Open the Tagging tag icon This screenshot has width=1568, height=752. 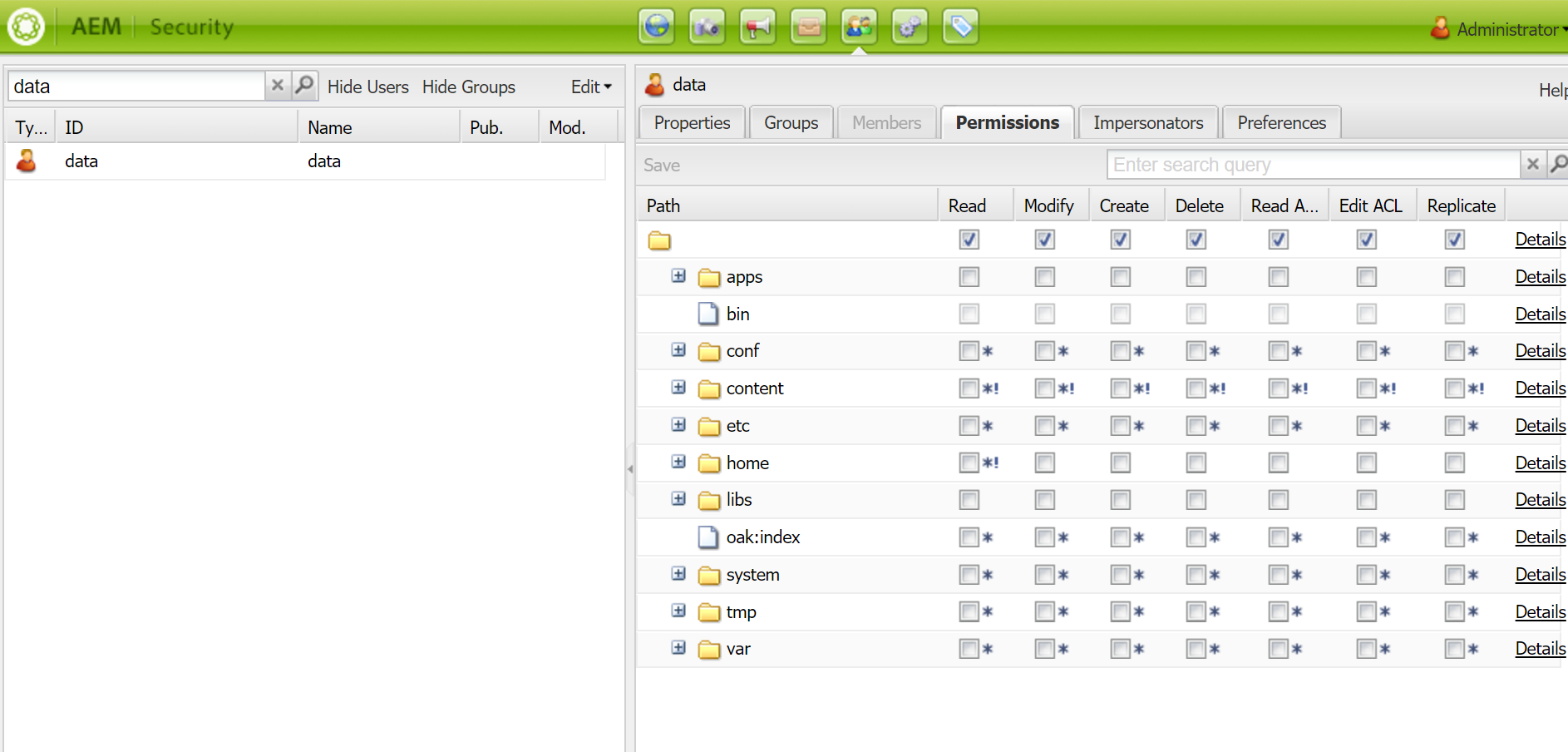(x=961, y=27)
